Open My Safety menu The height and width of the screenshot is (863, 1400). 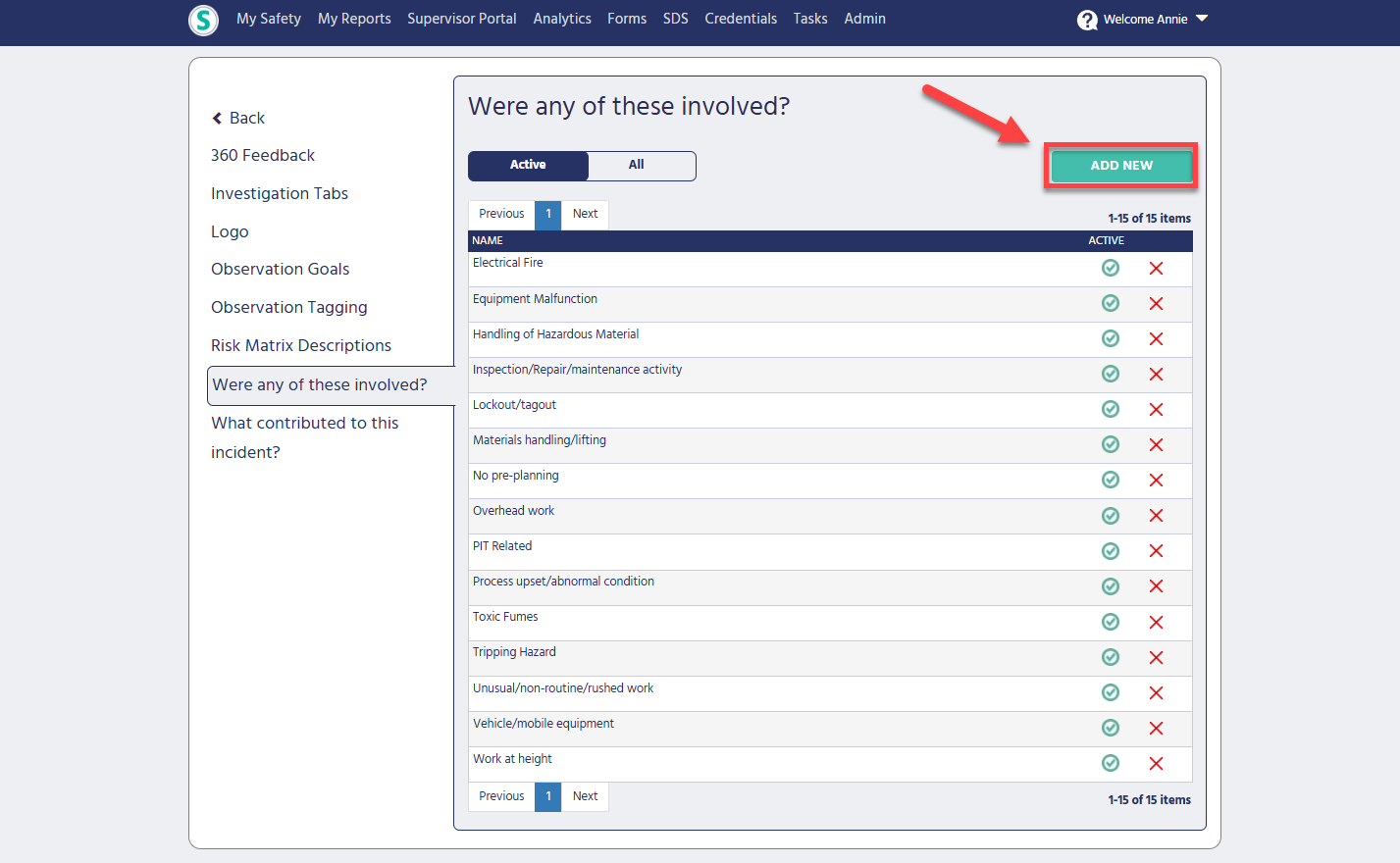tap(269, 19)
